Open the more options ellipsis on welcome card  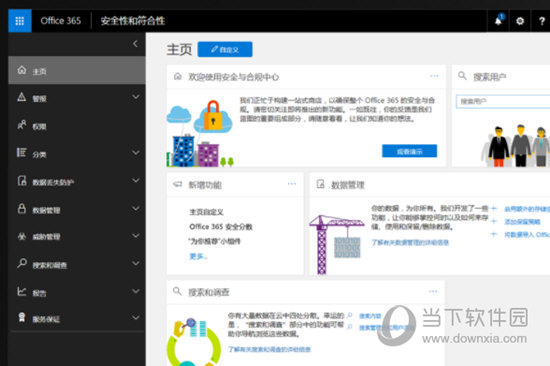(x=434, y=76)
